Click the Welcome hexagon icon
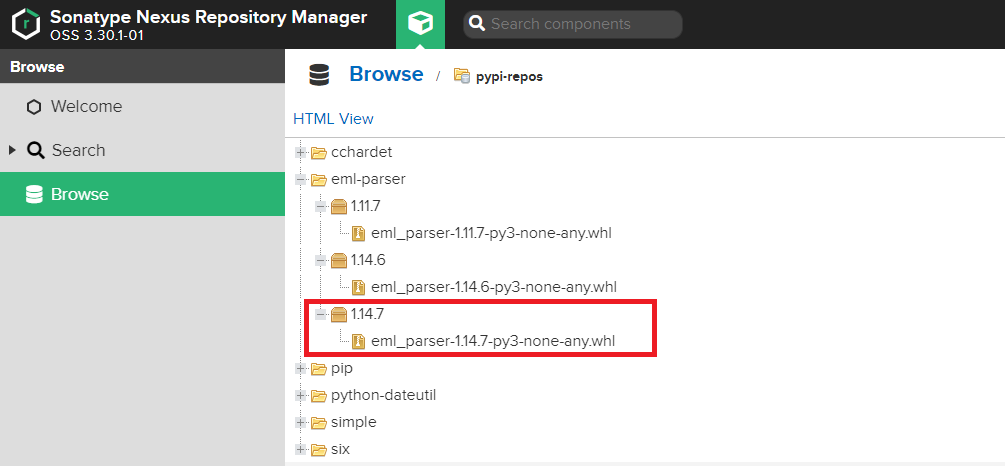Viewport: 1005px width, 466px height. [34, 107]
